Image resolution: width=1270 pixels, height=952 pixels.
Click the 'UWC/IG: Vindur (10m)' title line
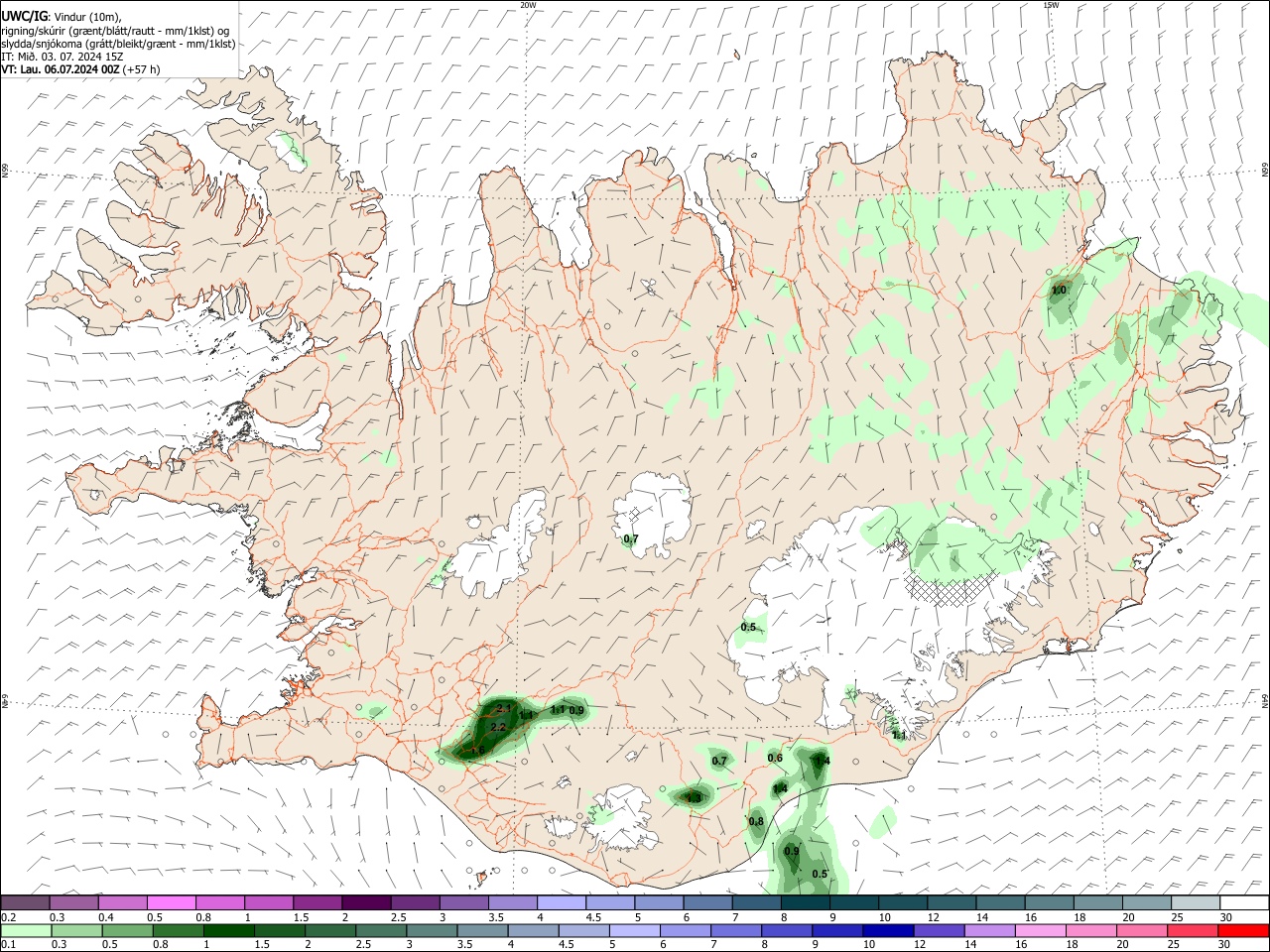(x=61, y=16)
